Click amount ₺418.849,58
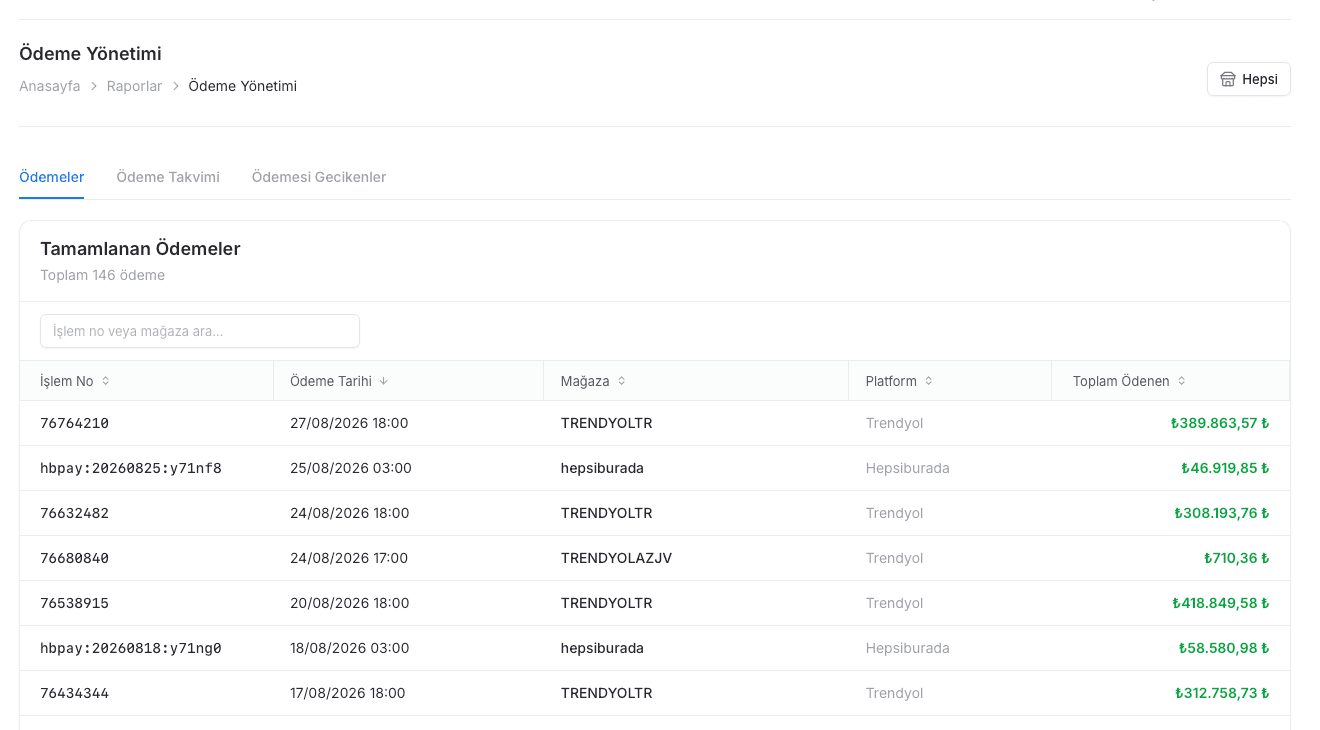The image size is (1320, 730). [x=1221, y=603]
